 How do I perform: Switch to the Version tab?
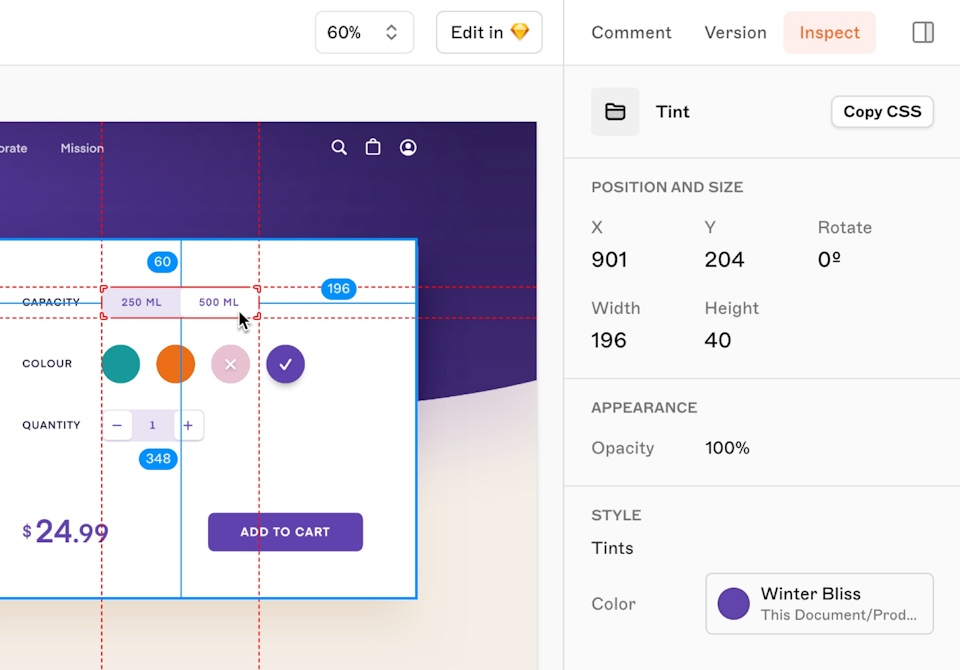pos(735,32)
